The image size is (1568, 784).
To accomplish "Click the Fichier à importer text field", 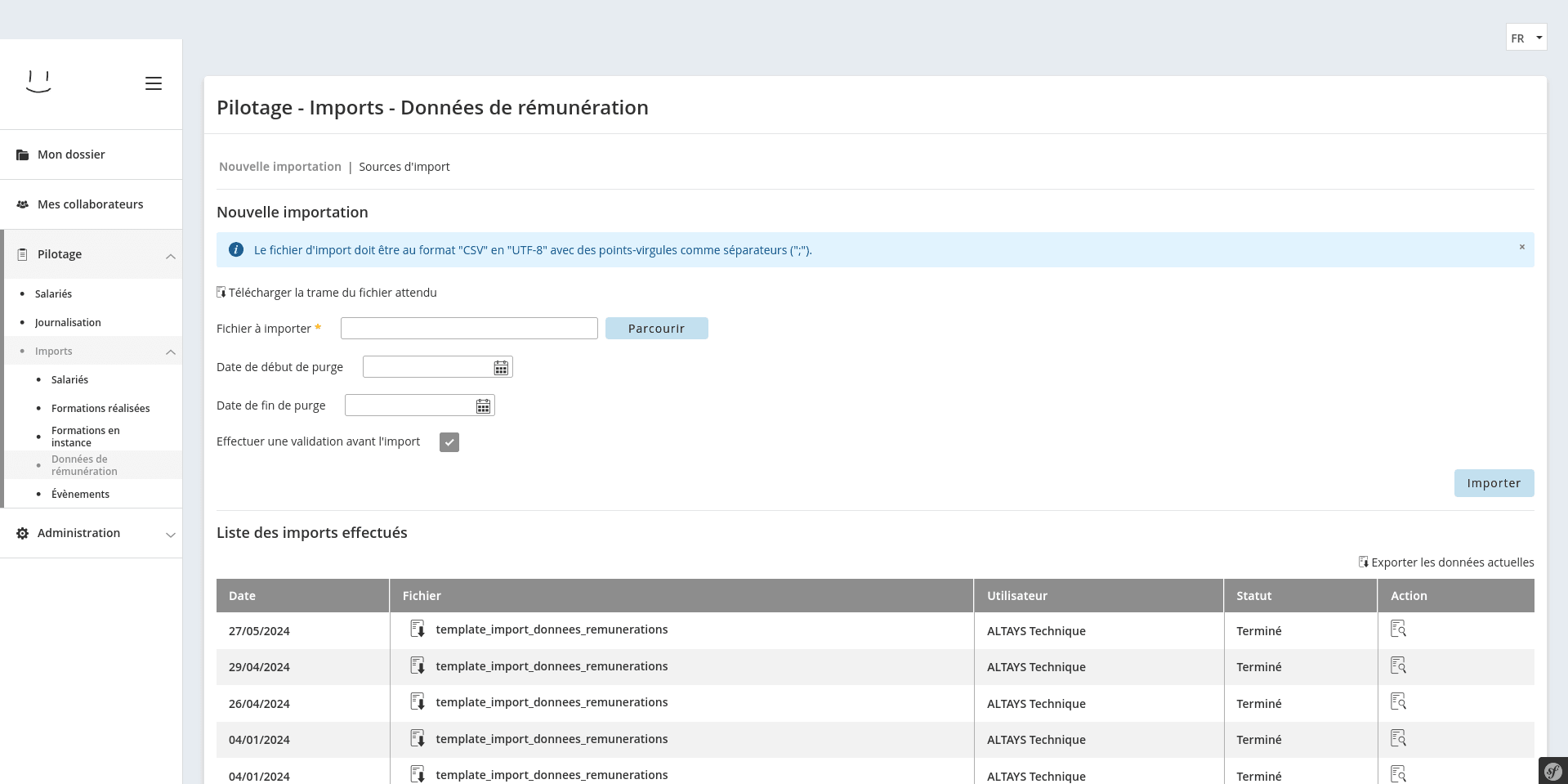I will (469, 329).
